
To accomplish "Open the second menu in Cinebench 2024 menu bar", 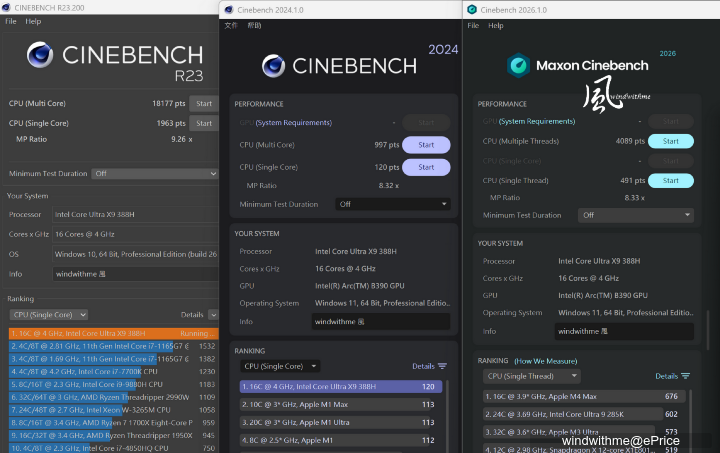I will point(254,25).
